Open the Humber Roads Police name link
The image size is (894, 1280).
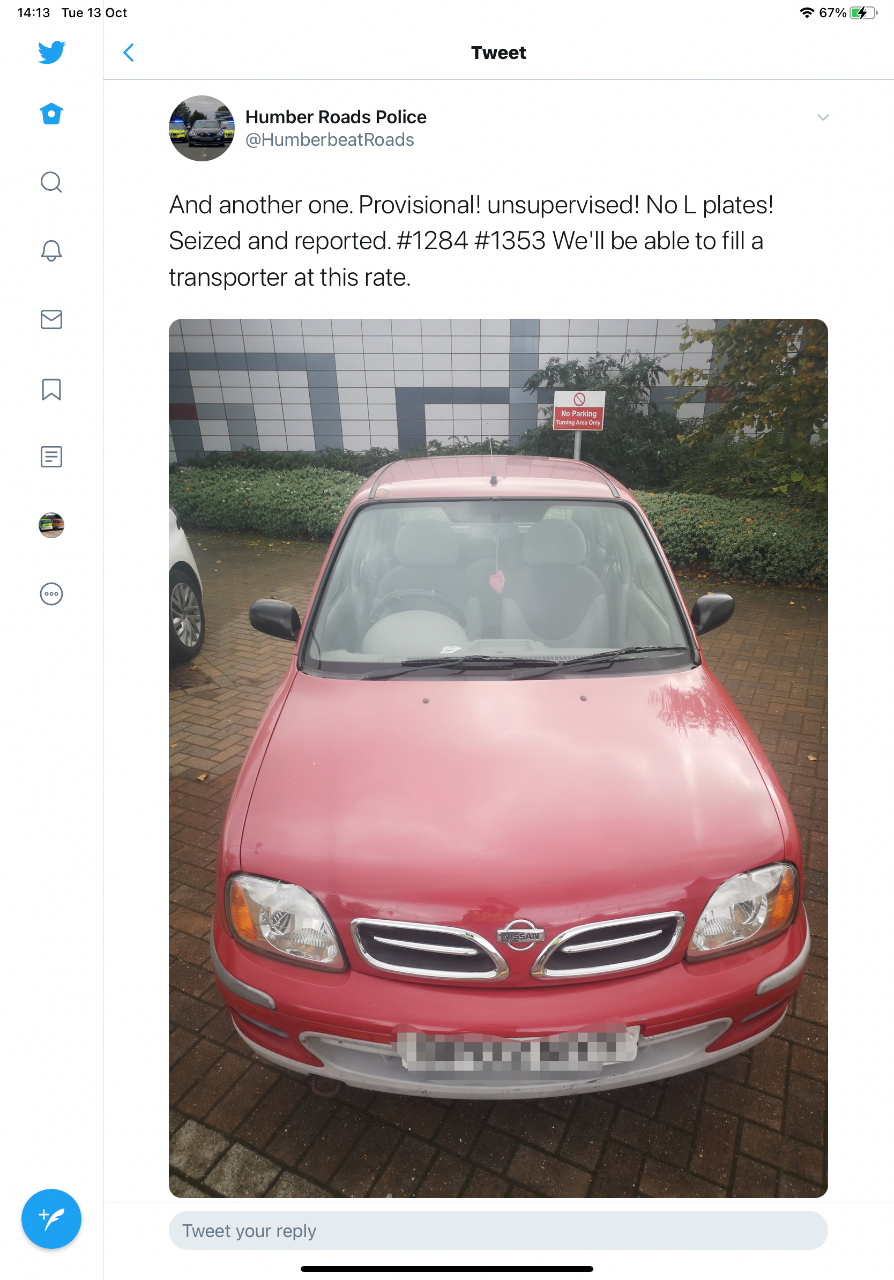tap(336, 117)
